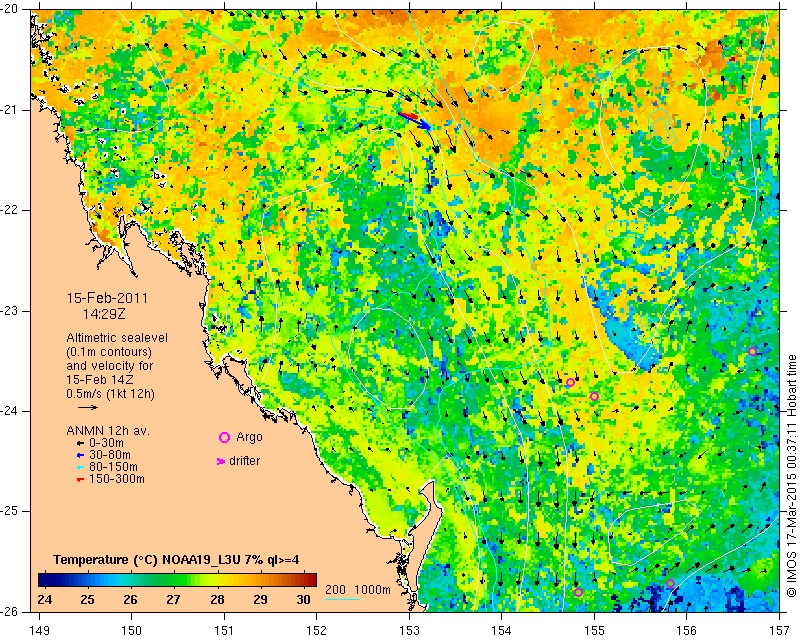Image resolution: width=800 pixels, height=640 pixels.
Task: Click the '200 1000m' isobath label
Action: 358,590
